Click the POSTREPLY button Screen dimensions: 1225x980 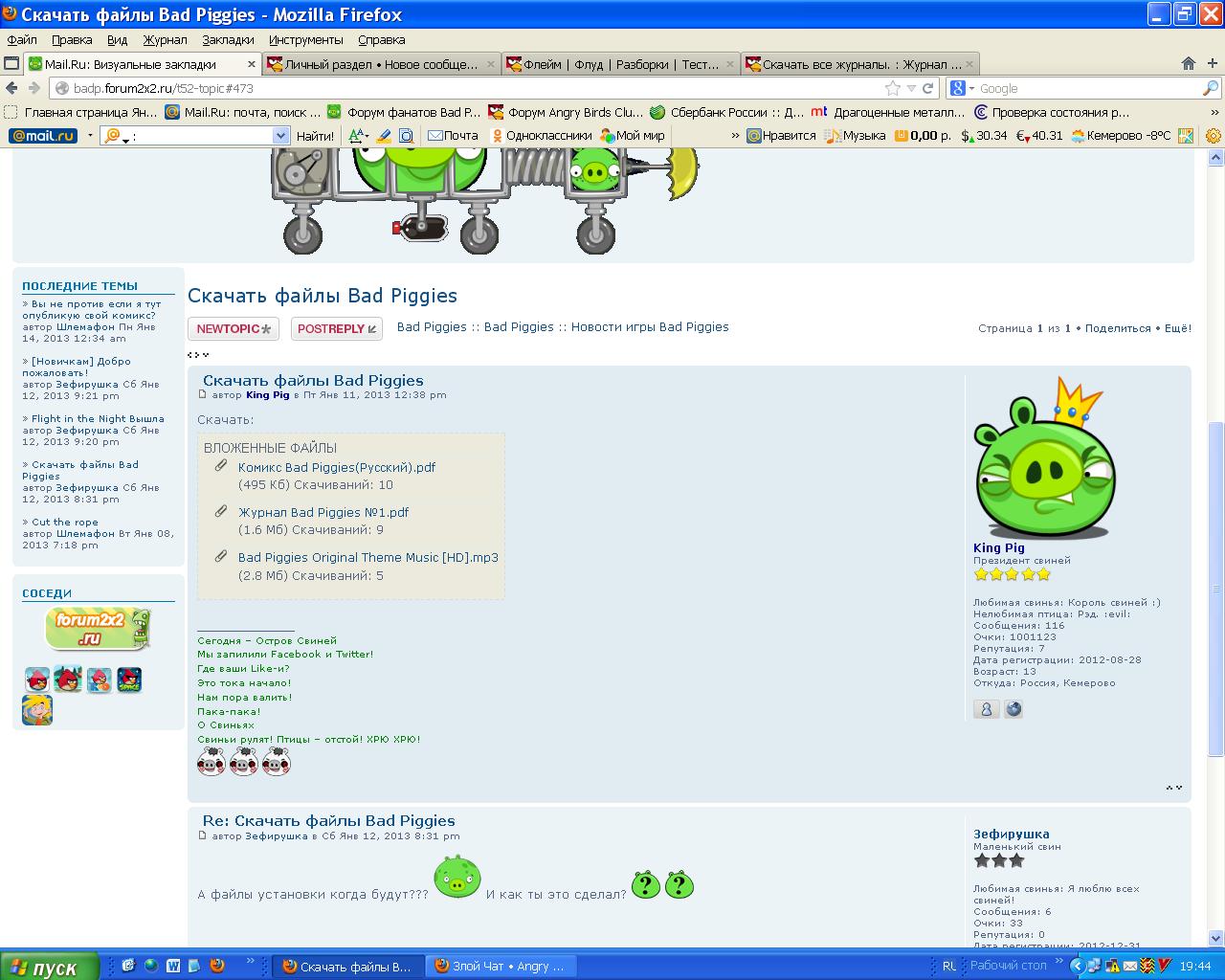pyautogui.click(x=337, y=328)
